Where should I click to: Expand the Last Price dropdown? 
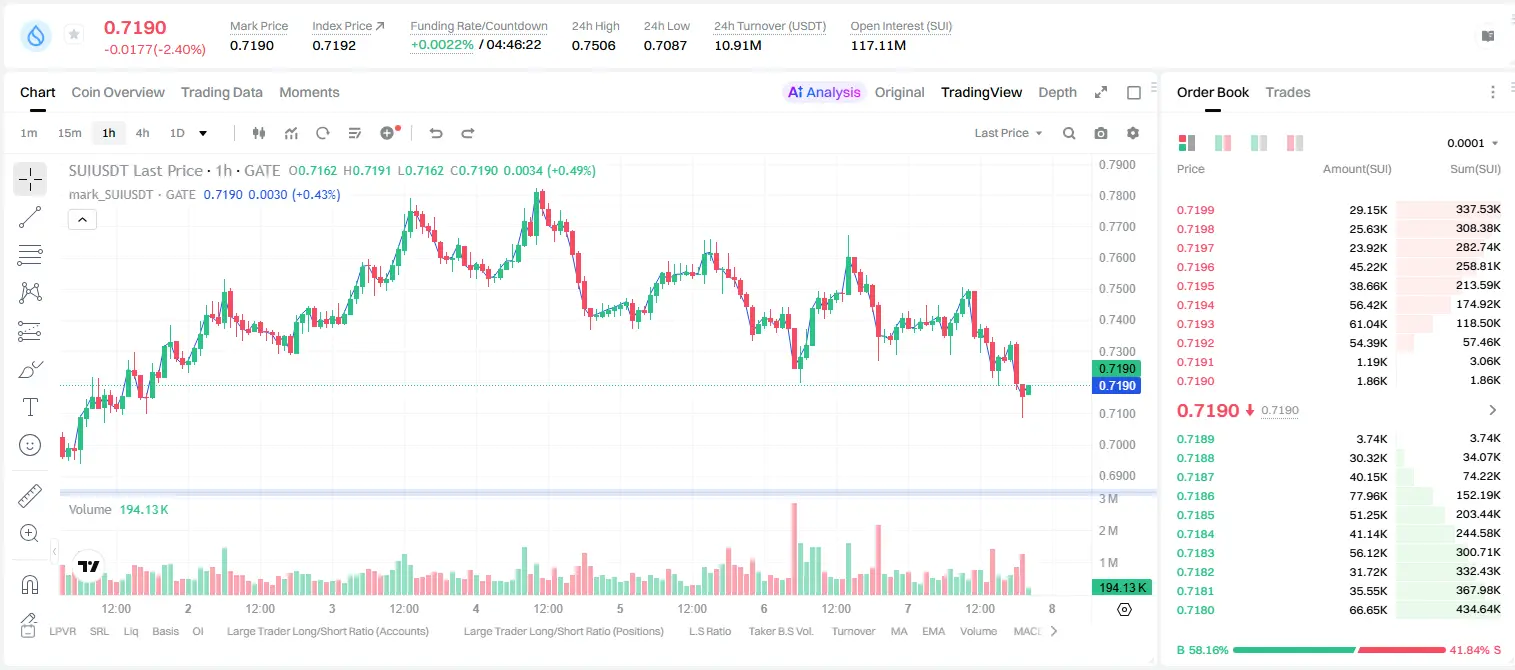(x=1008, y=133)
